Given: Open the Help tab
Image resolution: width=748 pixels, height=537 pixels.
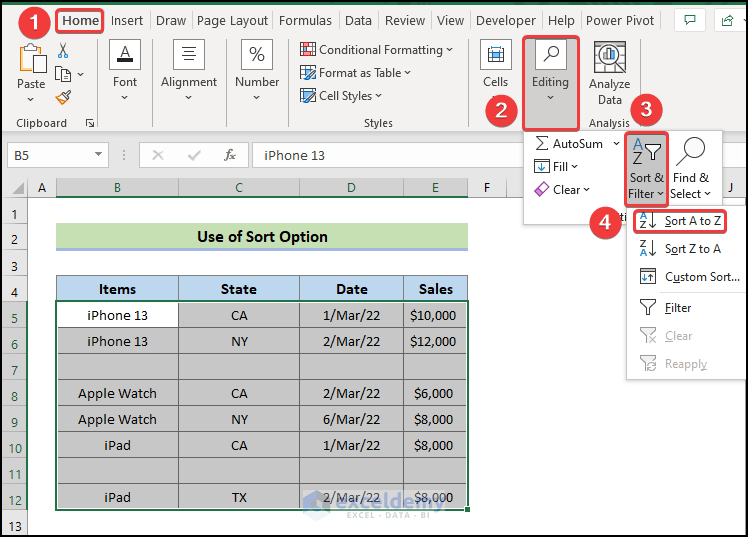Looking at the screenshot, I should tap(561, 21).
